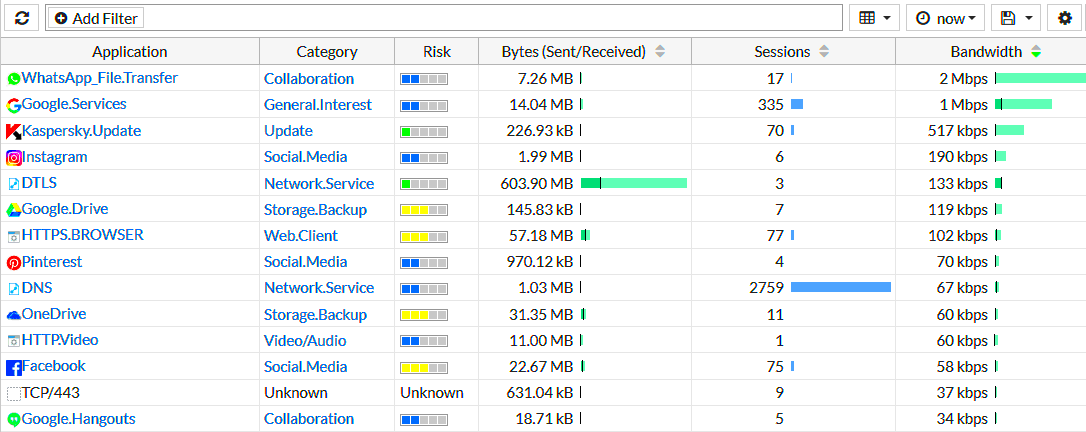Screen dimensions: 1086x432
Task: Open the DTLS application link
Action: click(x=39, y=183)
